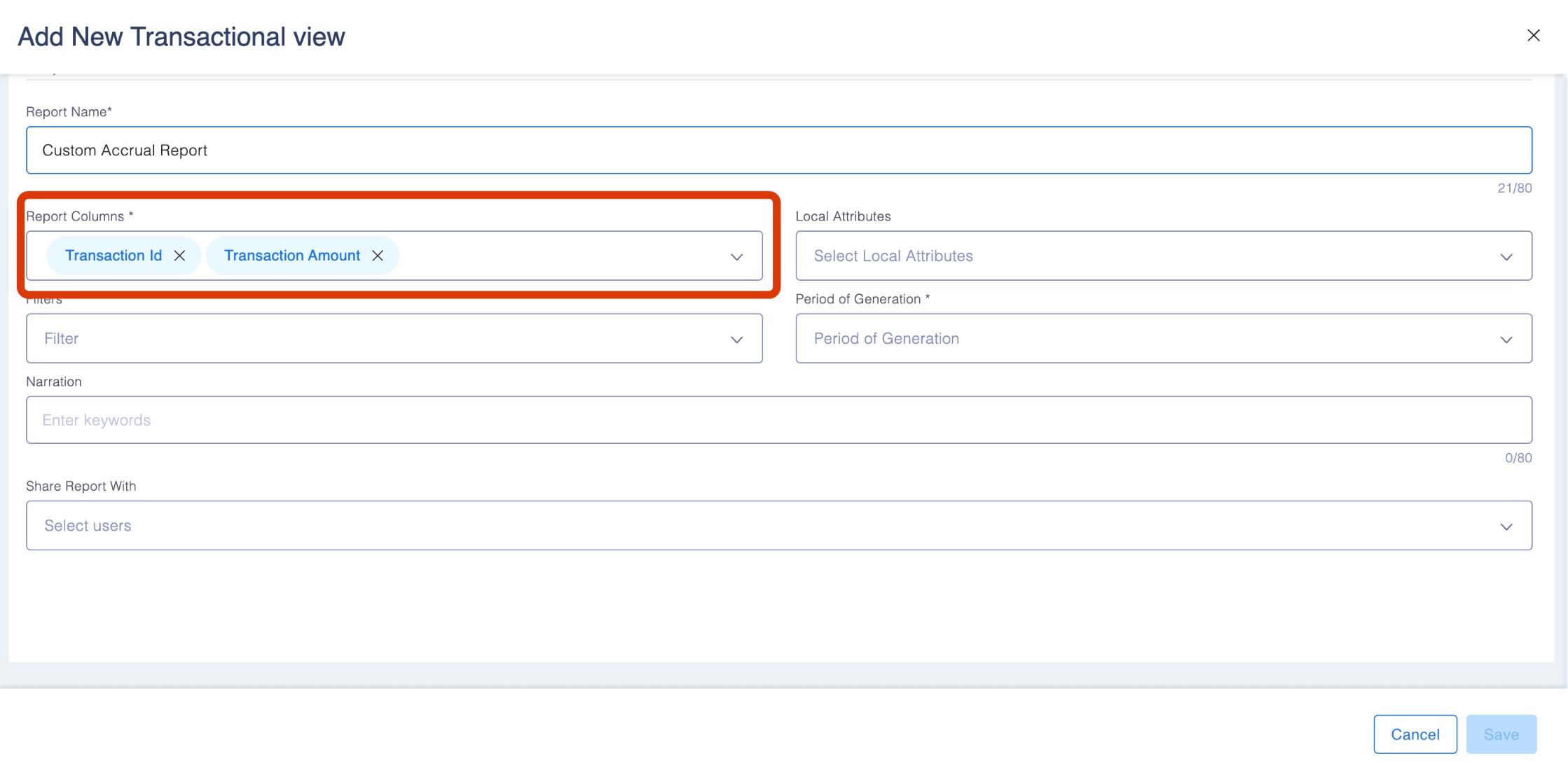1568x780 pixels.
Task: Click the Share Report With chevron arrow
Action: [x=1506, y=527]
